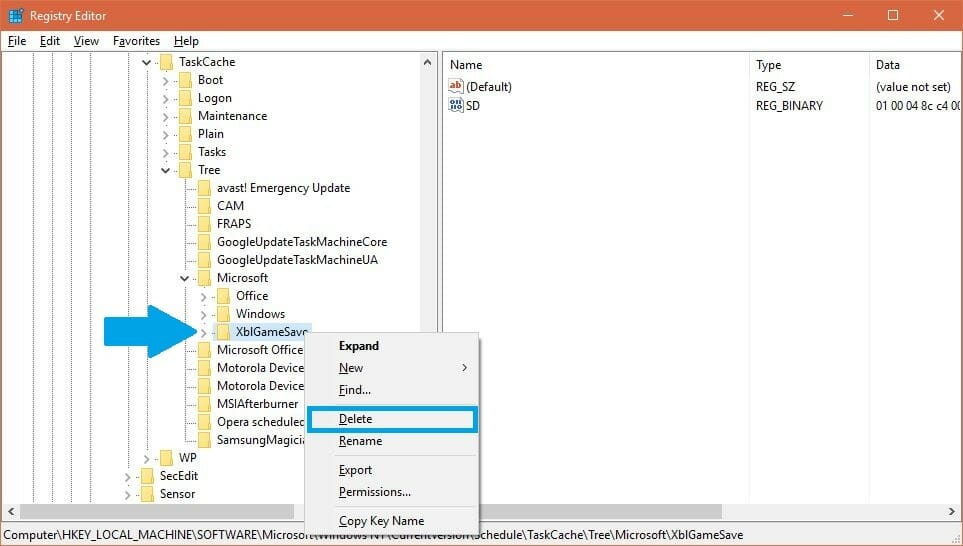This screenshot has height=546, width=963.
Task: Expand the Office key
Action: pos(203,297)
